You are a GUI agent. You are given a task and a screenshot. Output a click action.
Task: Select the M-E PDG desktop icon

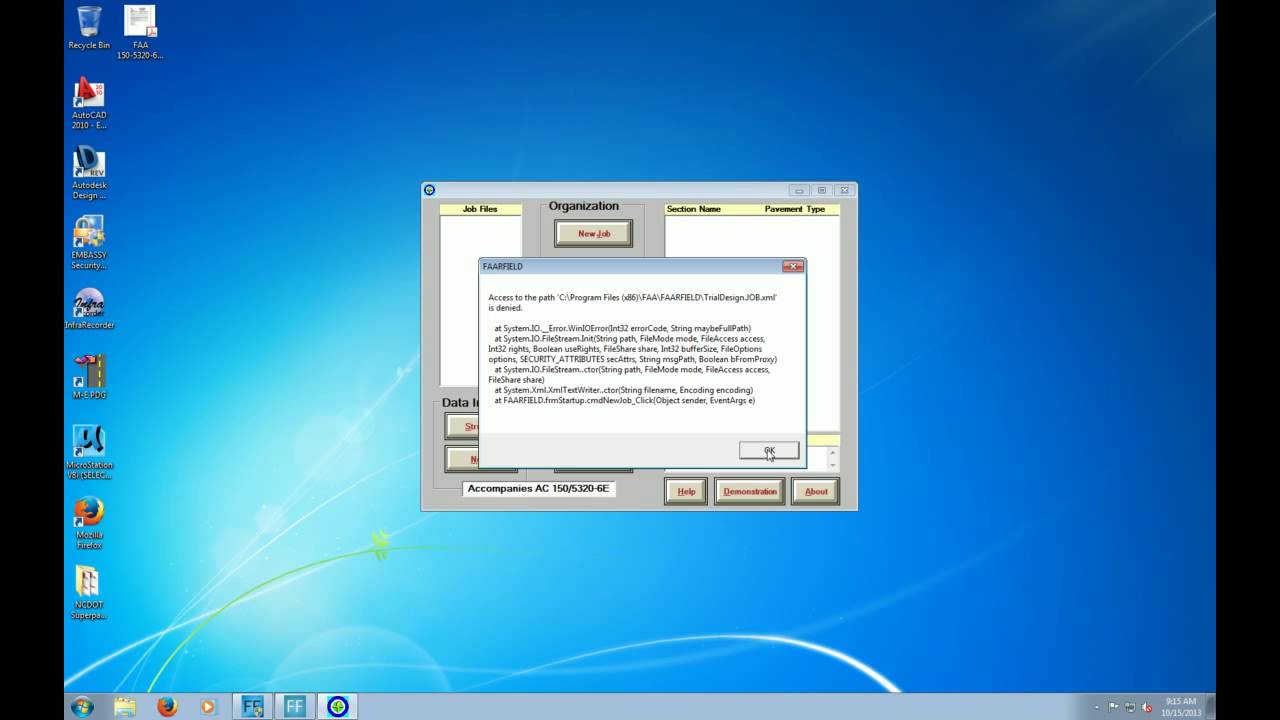click(89, 377)
